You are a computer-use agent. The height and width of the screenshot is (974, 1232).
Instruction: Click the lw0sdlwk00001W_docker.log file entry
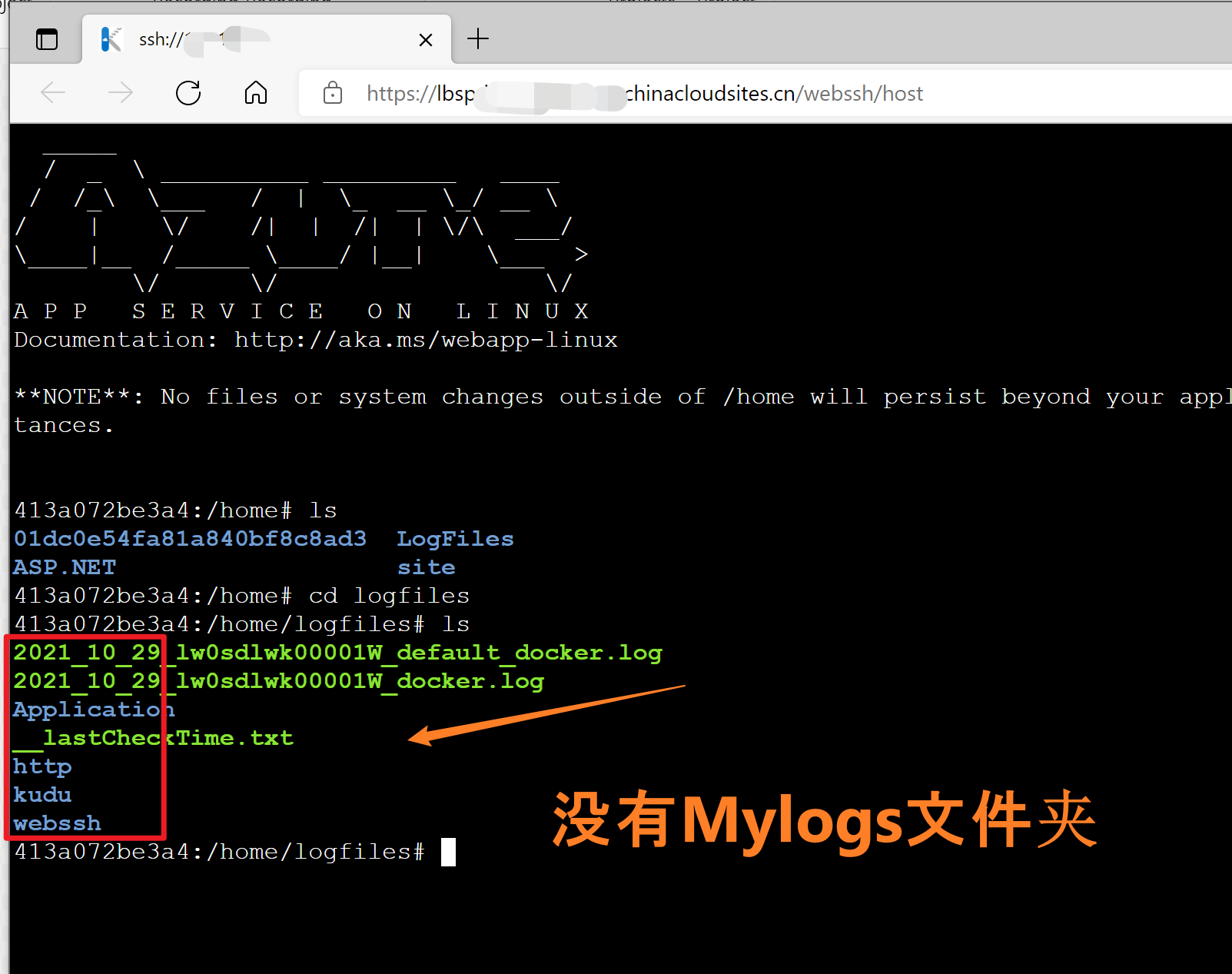click(279, 681)
